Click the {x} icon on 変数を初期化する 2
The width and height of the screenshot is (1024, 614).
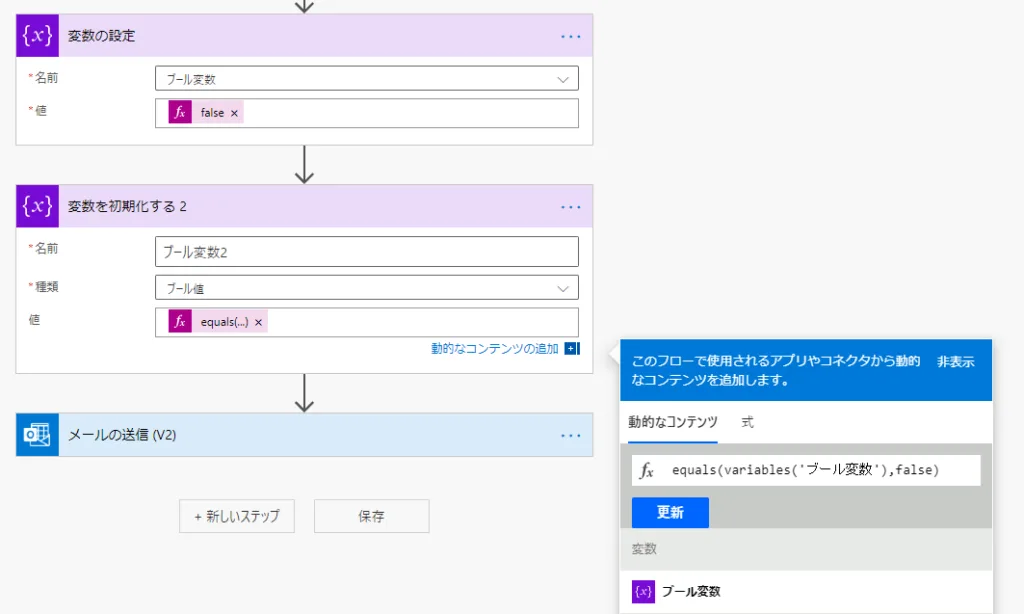(36, 206)
